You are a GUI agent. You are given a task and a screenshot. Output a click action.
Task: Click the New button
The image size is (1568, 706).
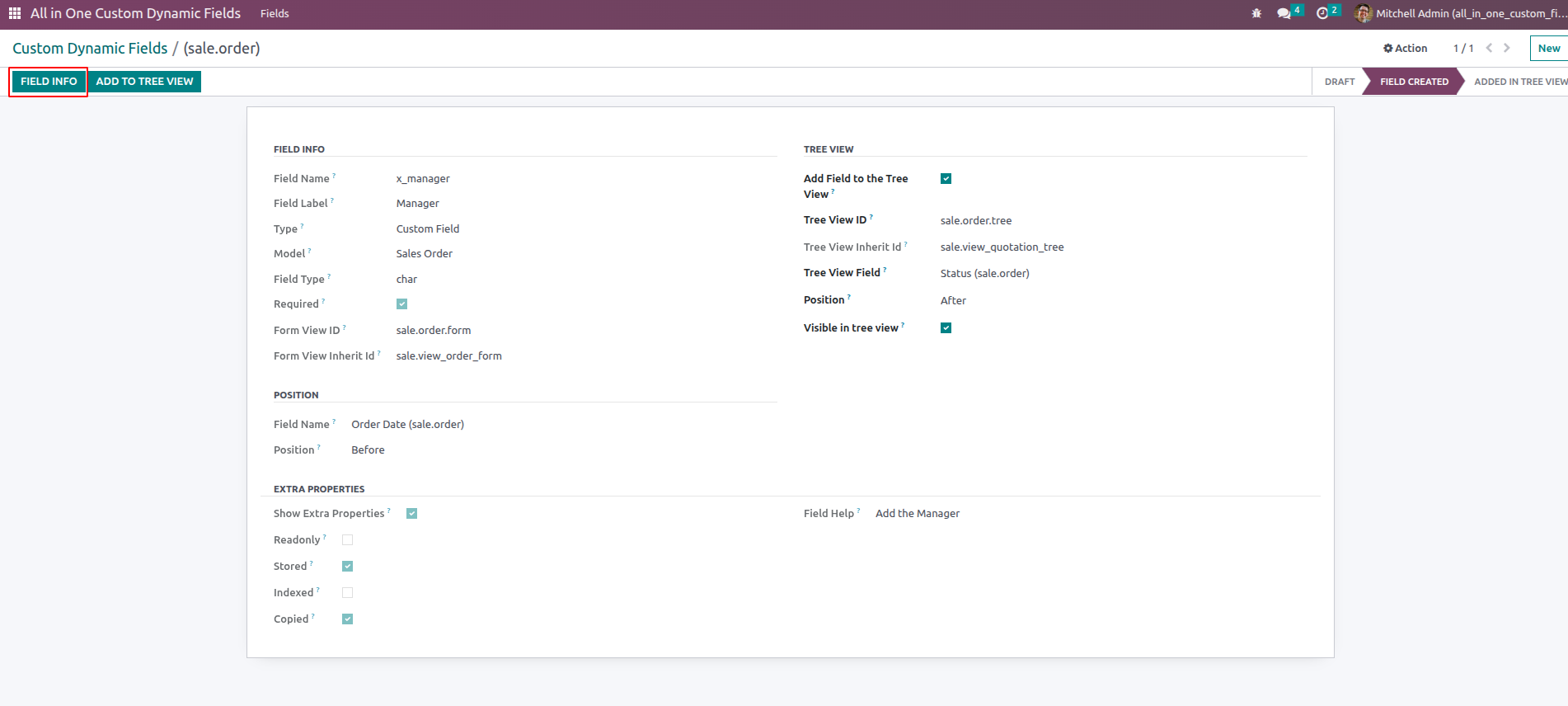click(x=1548, y=48)
